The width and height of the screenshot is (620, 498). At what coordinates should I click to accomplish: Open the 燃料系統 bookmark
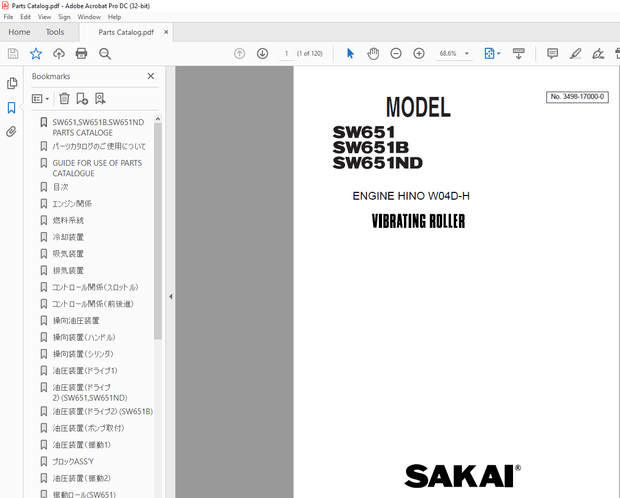coord(68,220)
